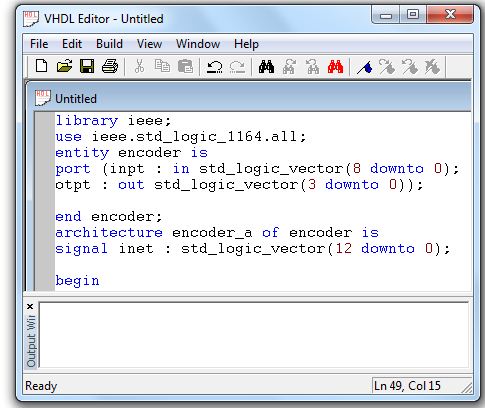The height and width of the screenshot is (408, 485).
Task: Go to the next bookmark icon
Action: pyautogui.click(x=387, y=67)
